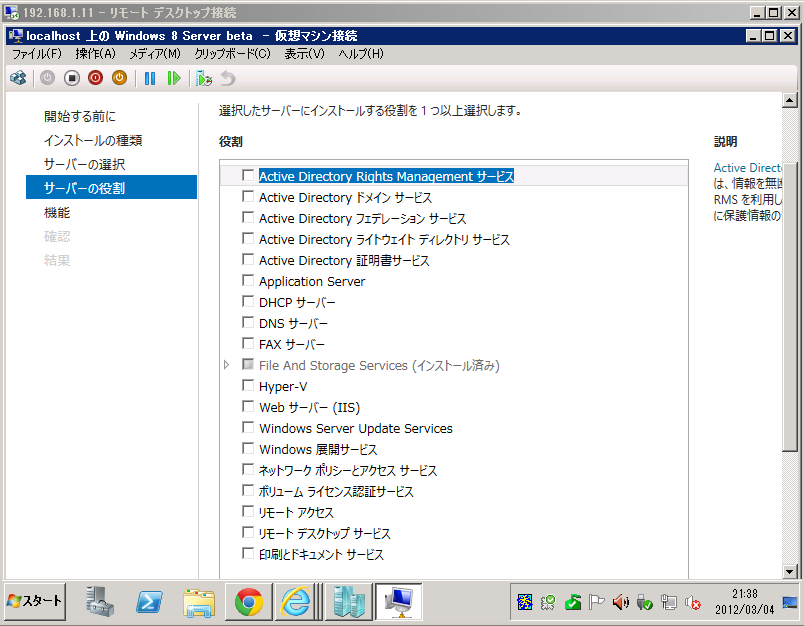Click the vertical scrollbar down arrow
This screenshot has height=626, width=804.
[790, 571]
